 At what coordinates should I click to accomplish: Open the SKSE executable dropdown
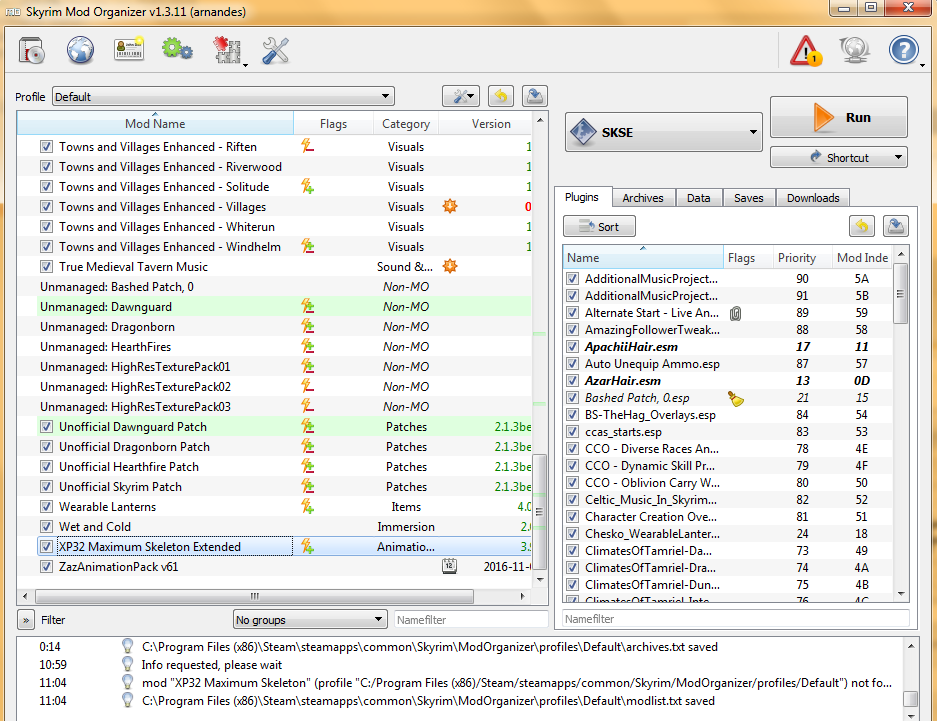664,131
